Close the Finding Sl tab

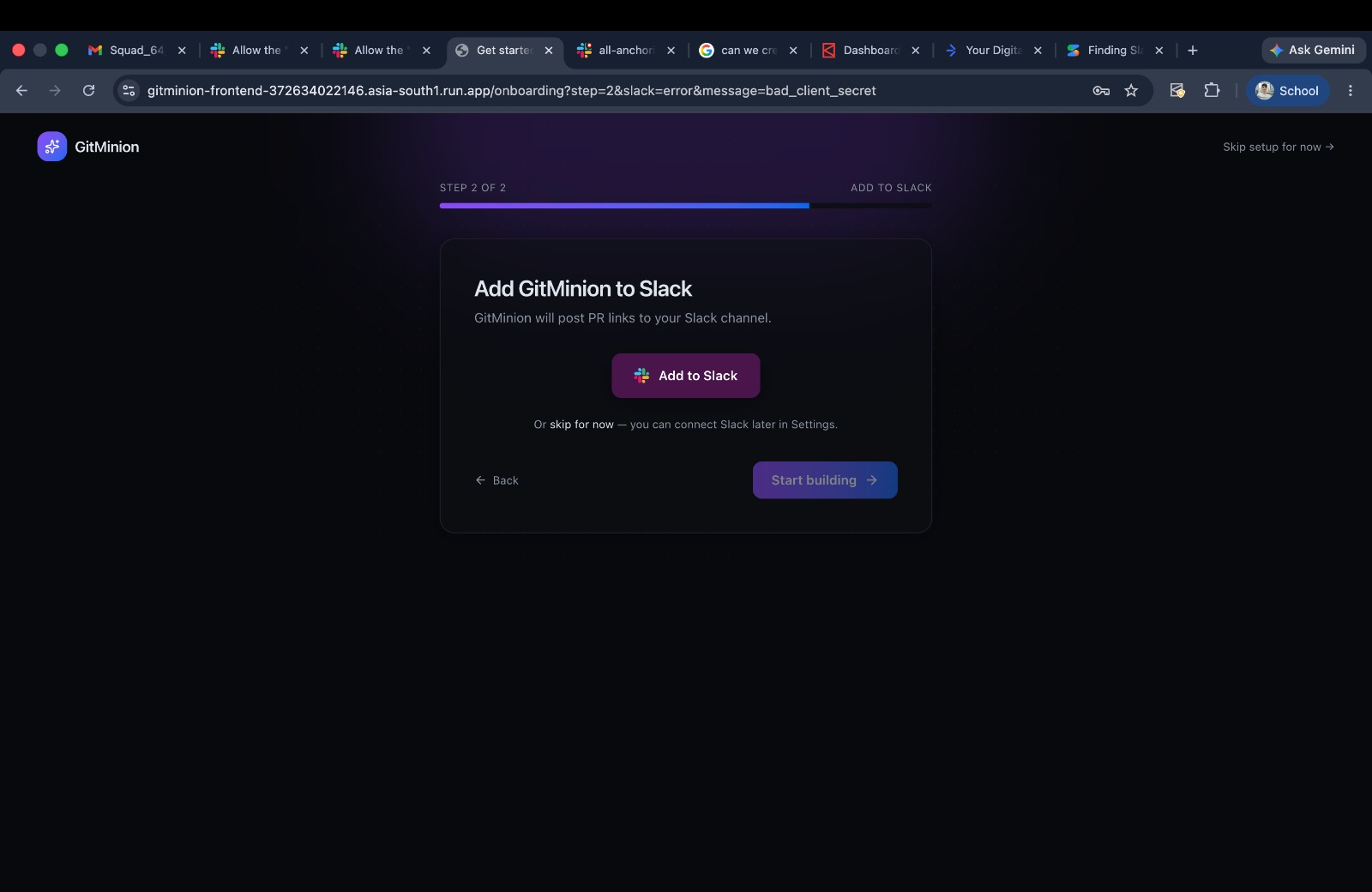tap(1159, 50)
